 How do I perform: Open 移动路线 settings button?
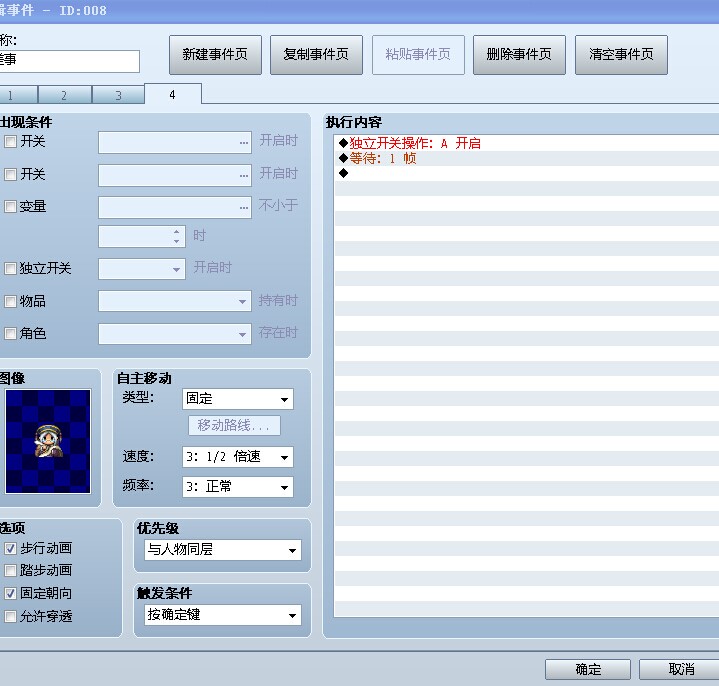tap(234, 426)
